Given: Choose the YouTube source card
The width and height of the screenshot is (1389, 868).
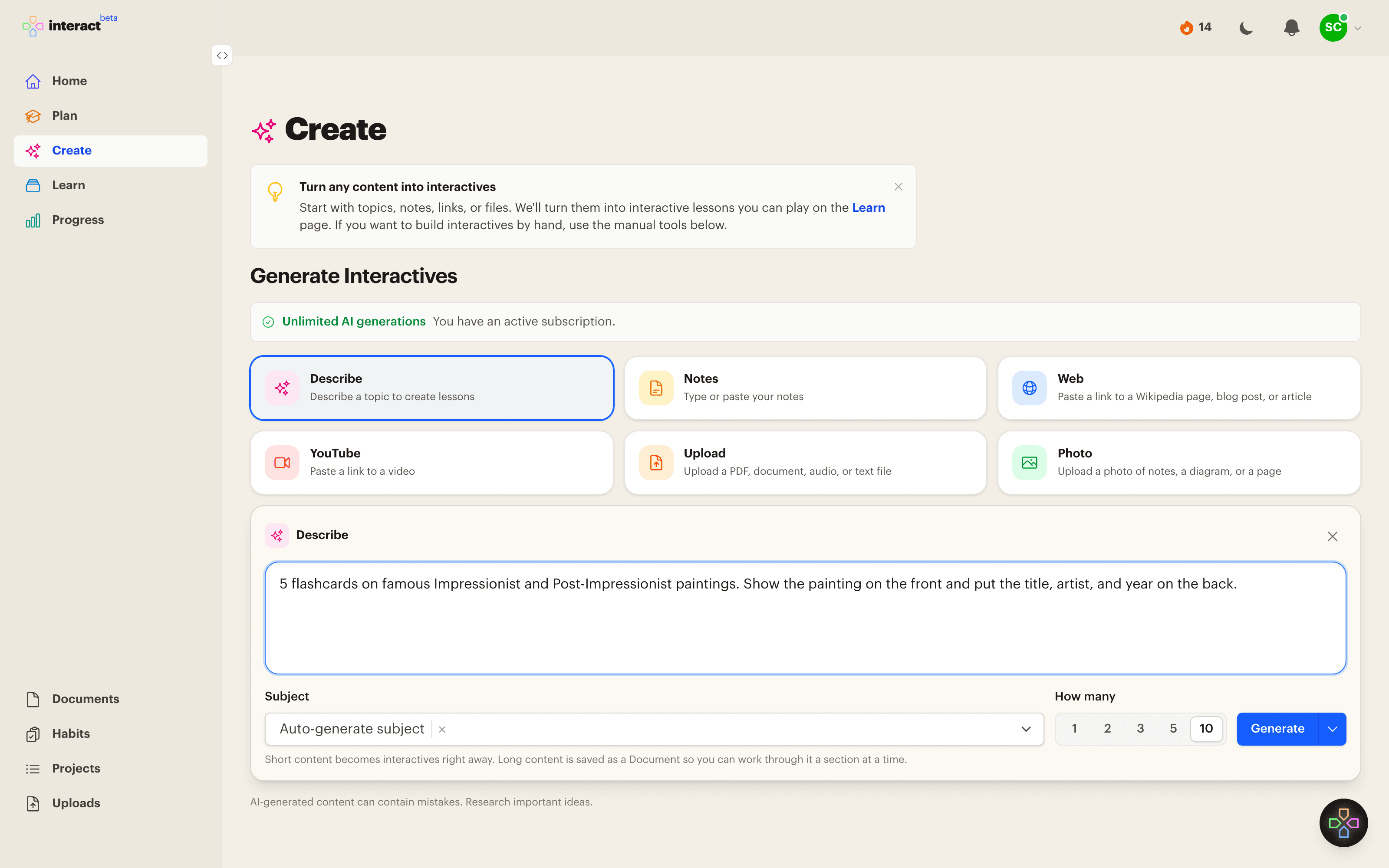Looking at the screenshot, I should (431, 463).
